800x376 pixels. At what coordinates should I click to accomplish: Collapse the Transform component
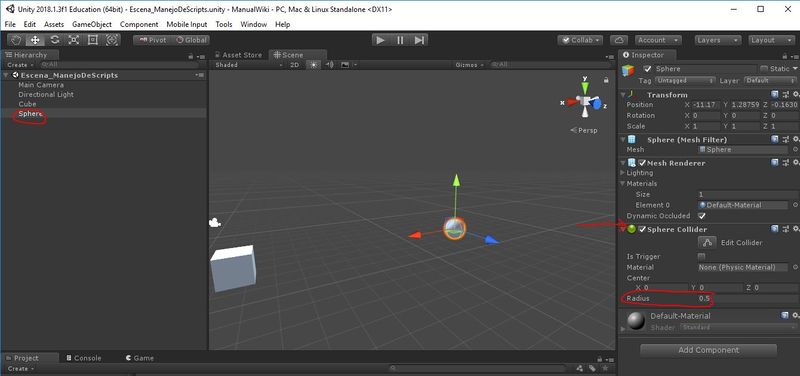pyautogui.click(x=623, y=95)
